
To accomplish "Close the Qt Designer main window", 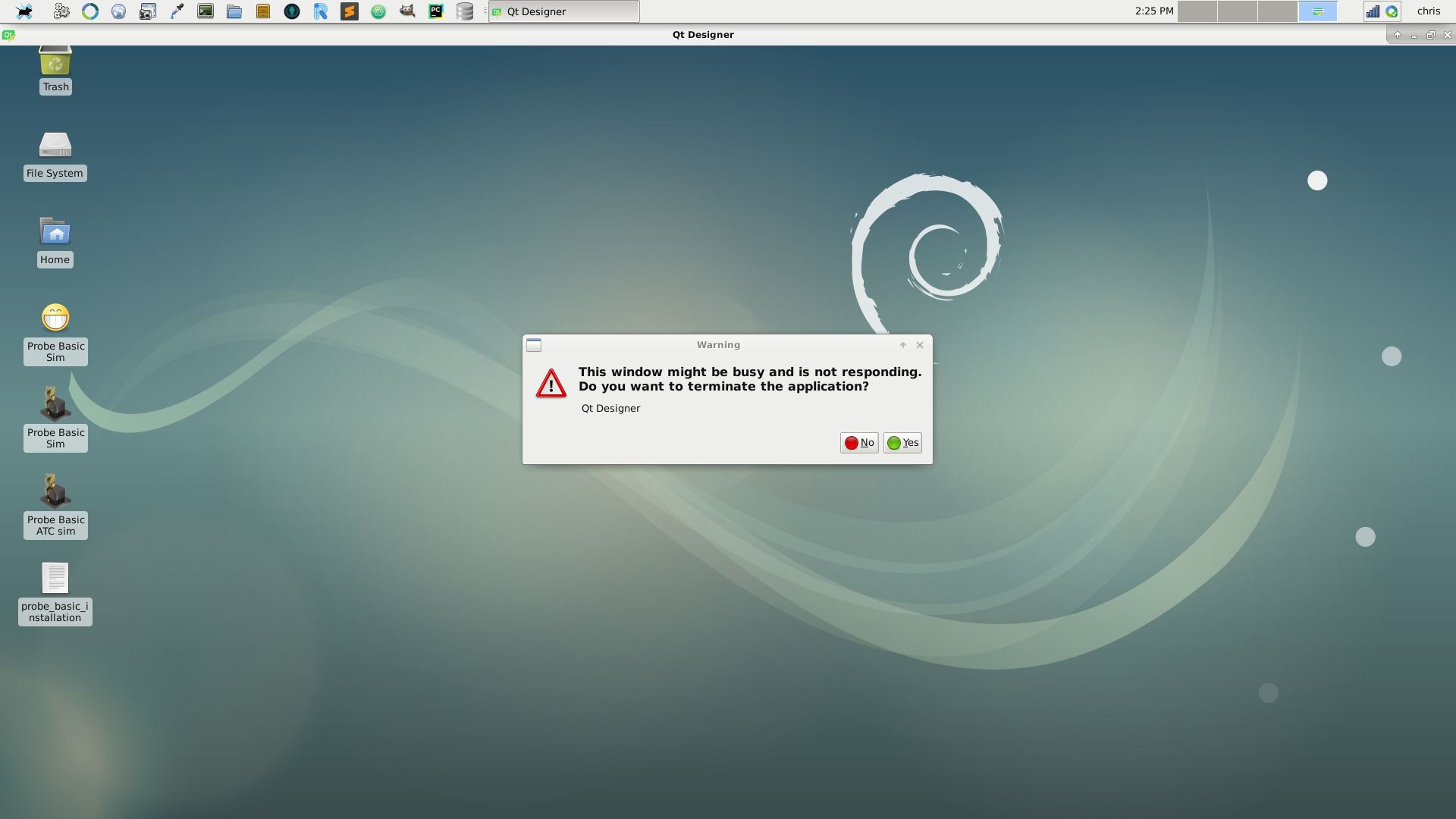I will pyautogui.click(x=1448, y=35).
